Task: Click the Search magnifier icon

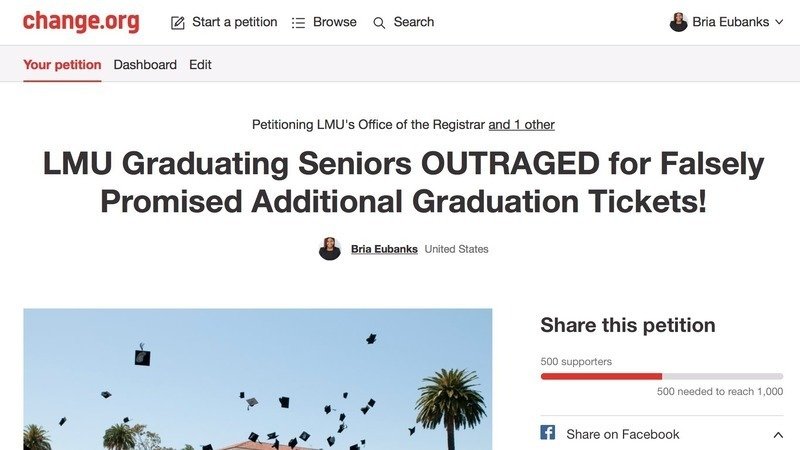Action: coord(379,23)
